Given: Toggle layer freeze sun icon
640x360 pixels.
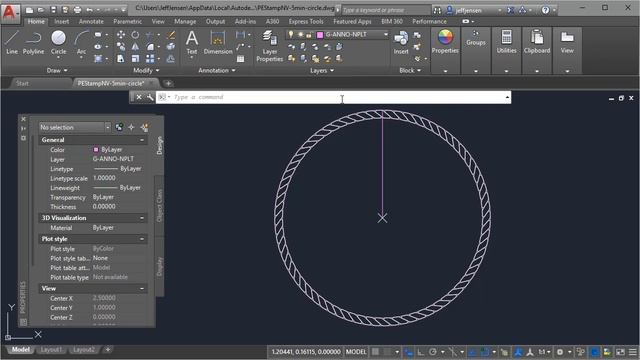Looking at the screenshot, I should coord(300,35).
